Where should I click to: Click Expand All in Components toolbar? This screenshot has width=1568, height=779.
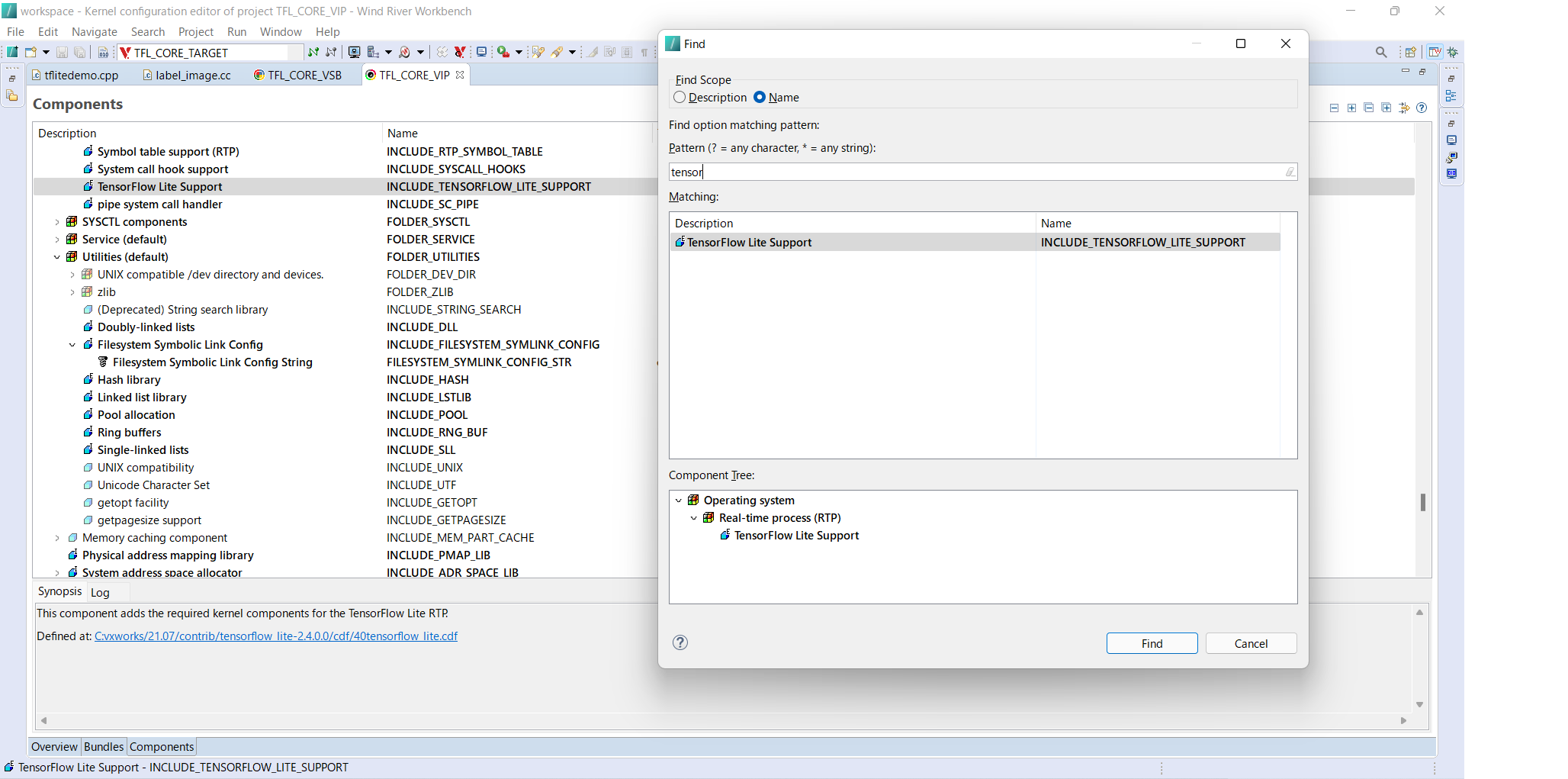(x=1386, y=108)
